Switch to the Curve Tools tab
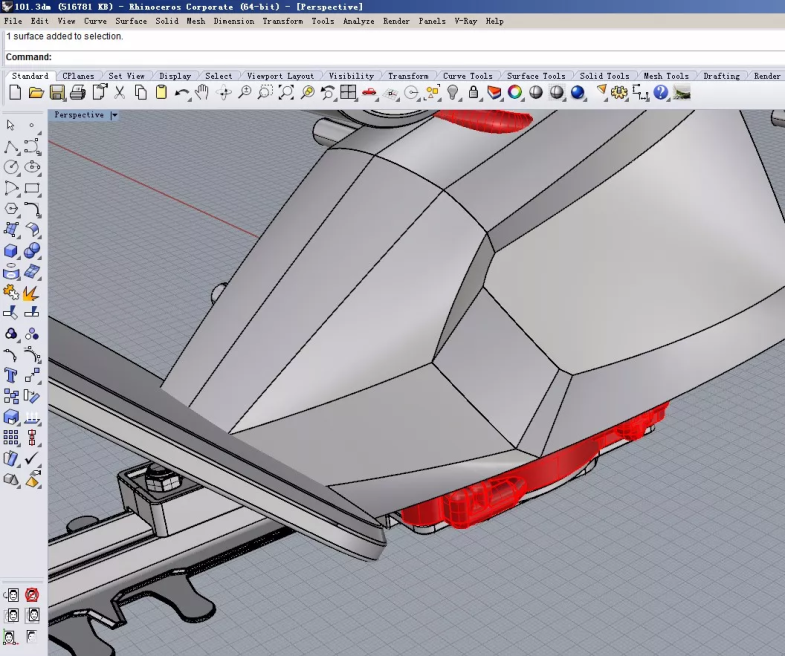The width and height of the screenshot is (785, 656). 467,76
